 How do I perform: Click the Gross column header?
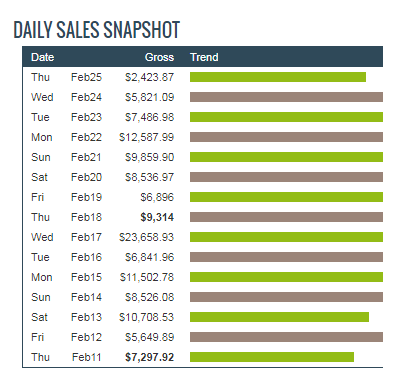pyautogui.click(x=159, y=57)
